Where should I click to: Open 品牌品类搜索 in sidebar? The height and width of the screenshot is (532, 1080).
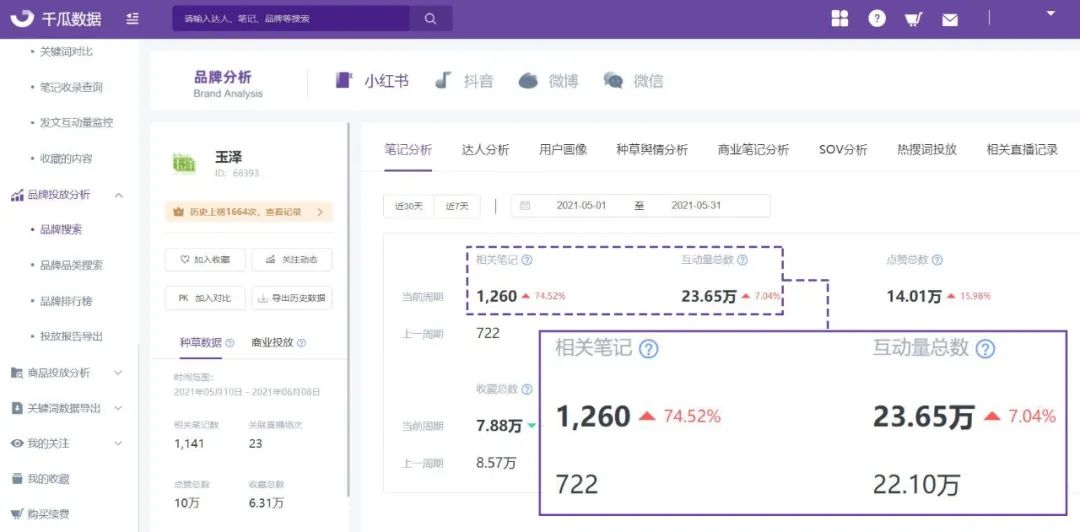coord(71,265)
